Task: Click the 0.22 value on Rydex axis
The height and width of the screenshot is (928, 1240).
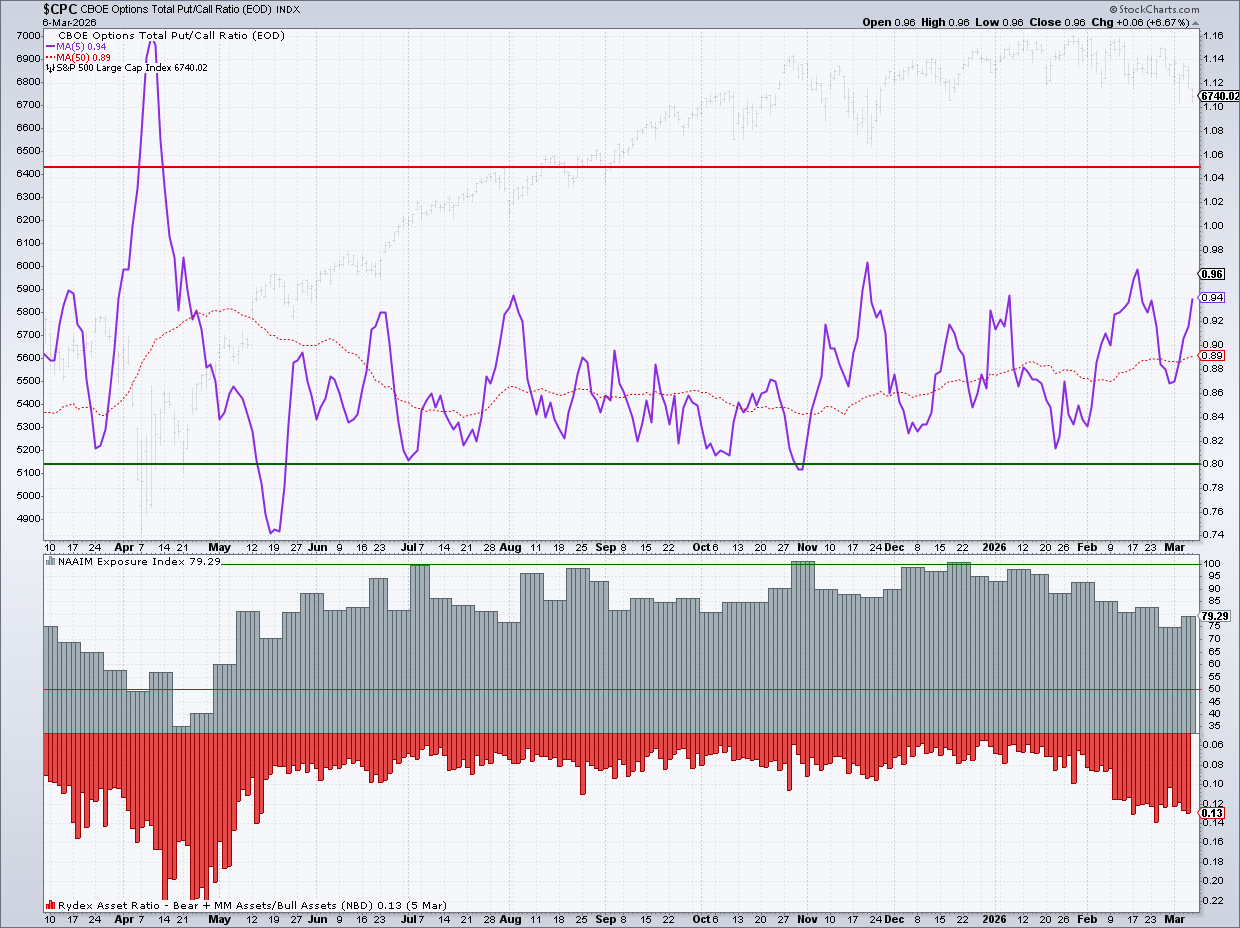Action: [1212, 900]
